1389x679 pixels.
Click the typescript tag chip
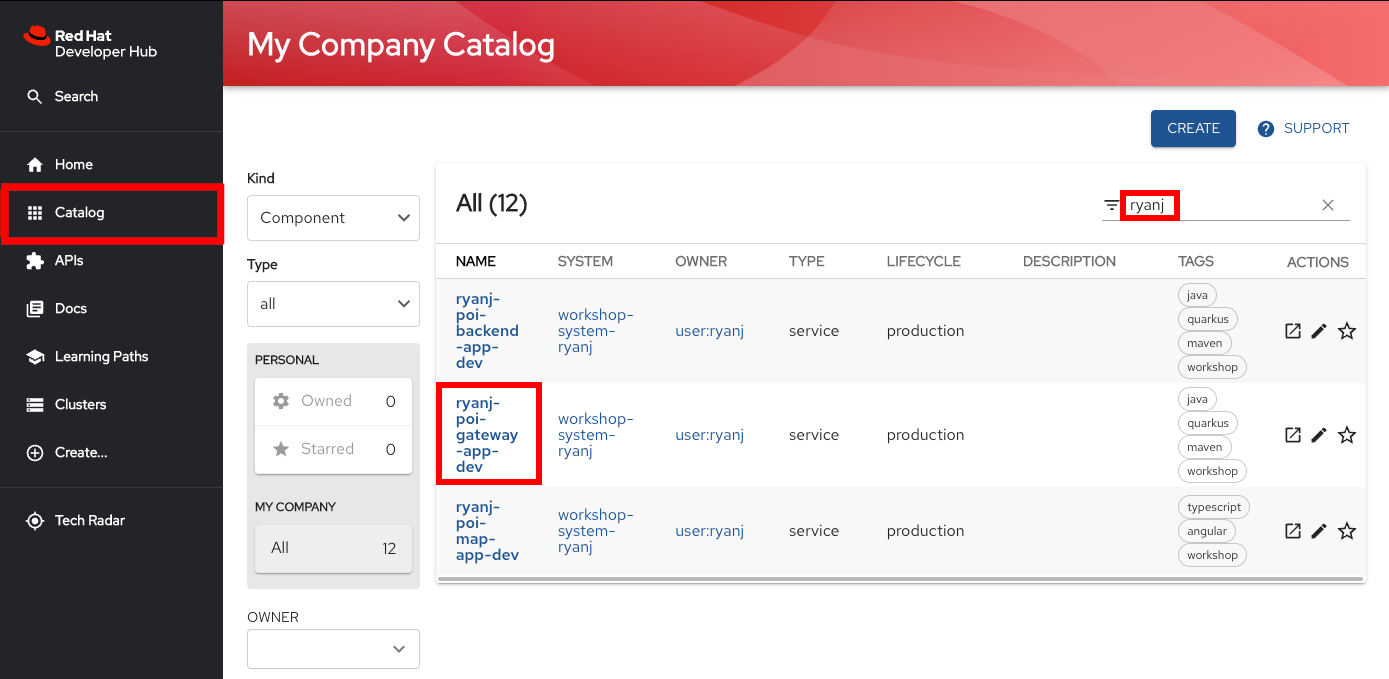coord(1214,507)
